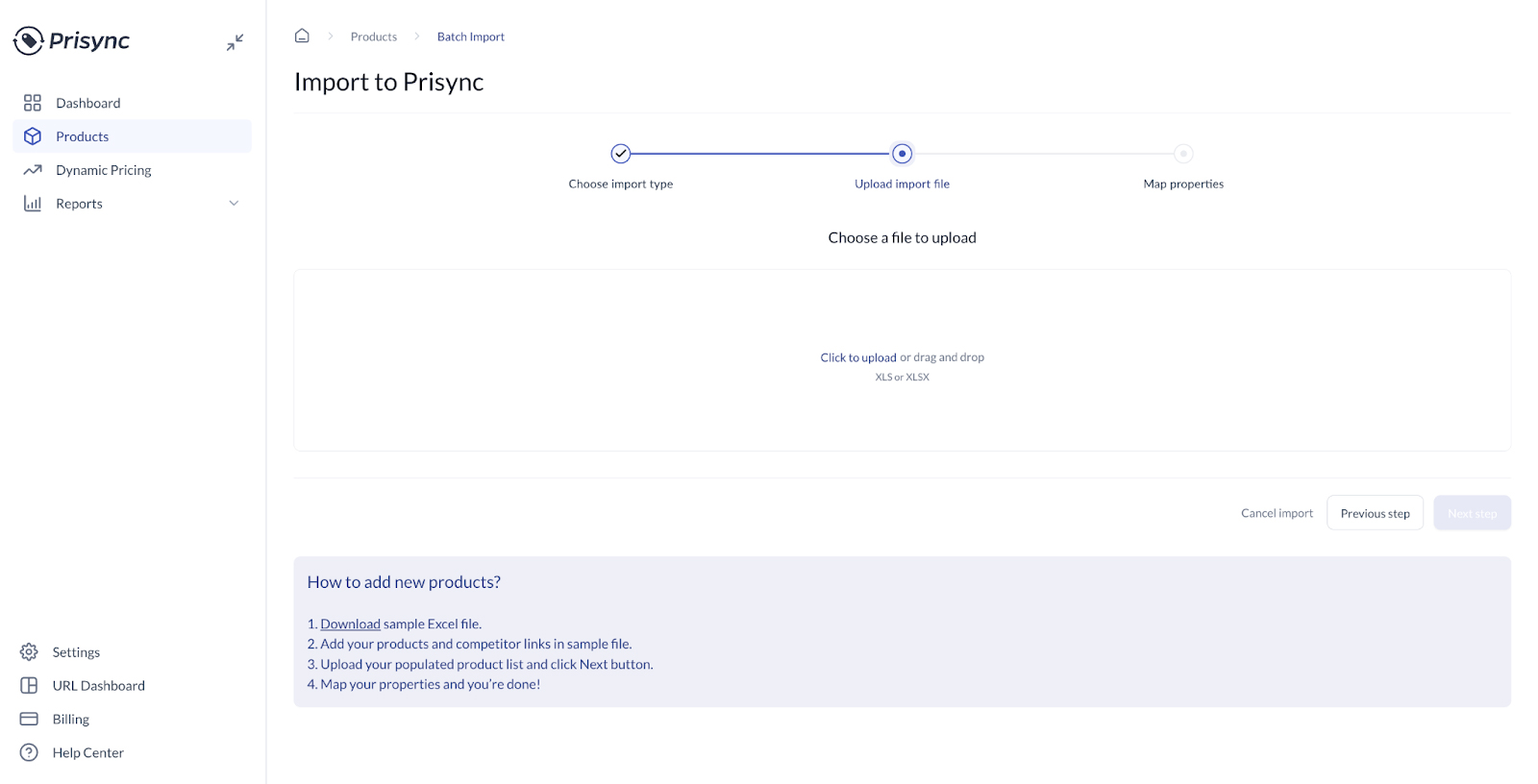Viewport: 1538px width, 784px height.
Task: Click Products in the breadcrumb
Action: 373,37
